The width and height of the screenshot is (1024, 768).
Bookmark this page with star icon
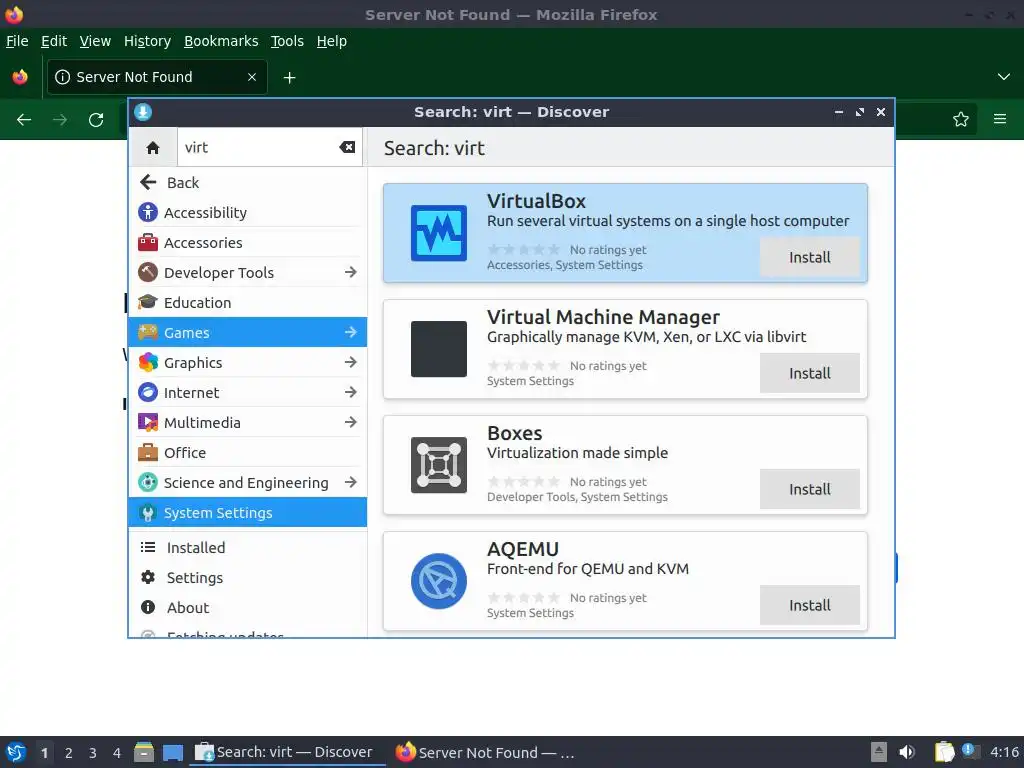(961, 120)
